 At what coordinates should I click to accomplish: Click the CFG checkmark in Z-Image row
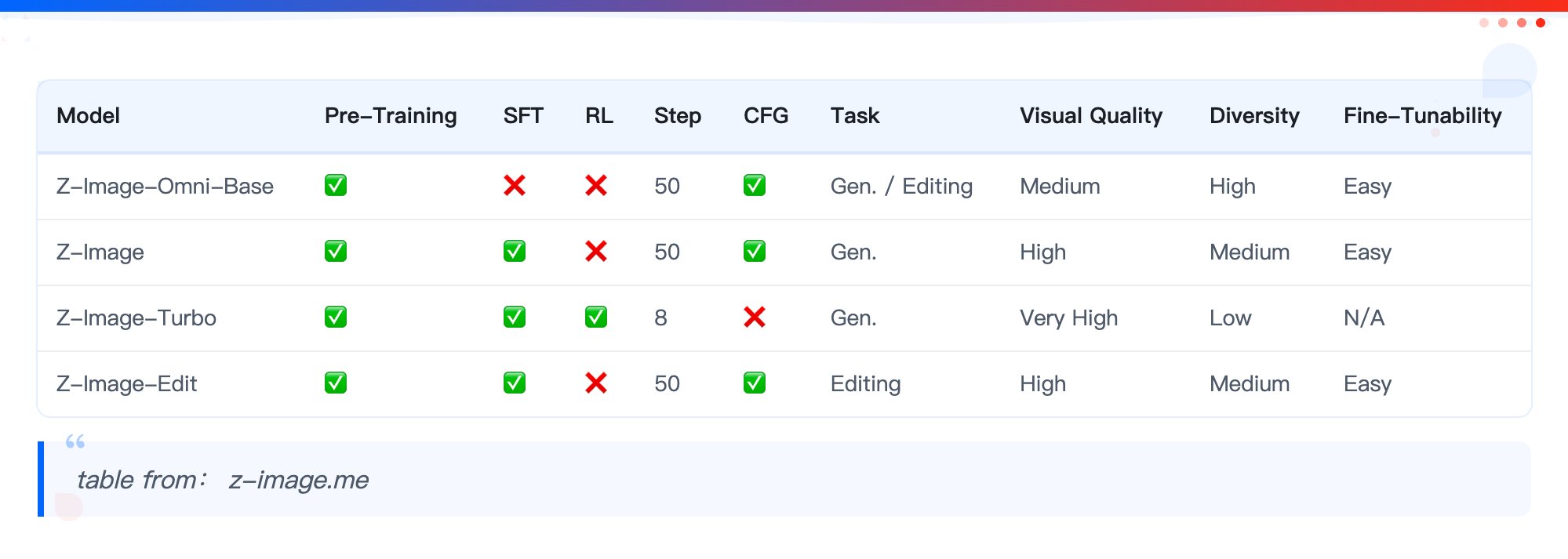[755, 252]
